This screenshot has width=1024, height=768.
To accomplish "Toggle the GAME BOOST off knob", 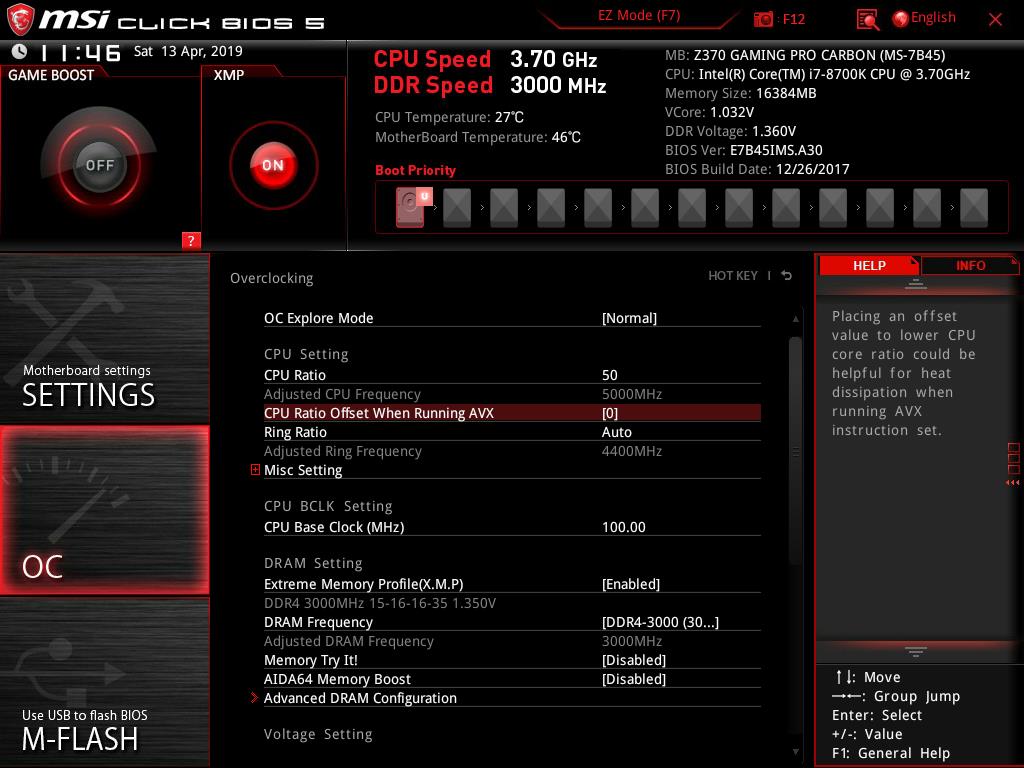I will (99, 165).
